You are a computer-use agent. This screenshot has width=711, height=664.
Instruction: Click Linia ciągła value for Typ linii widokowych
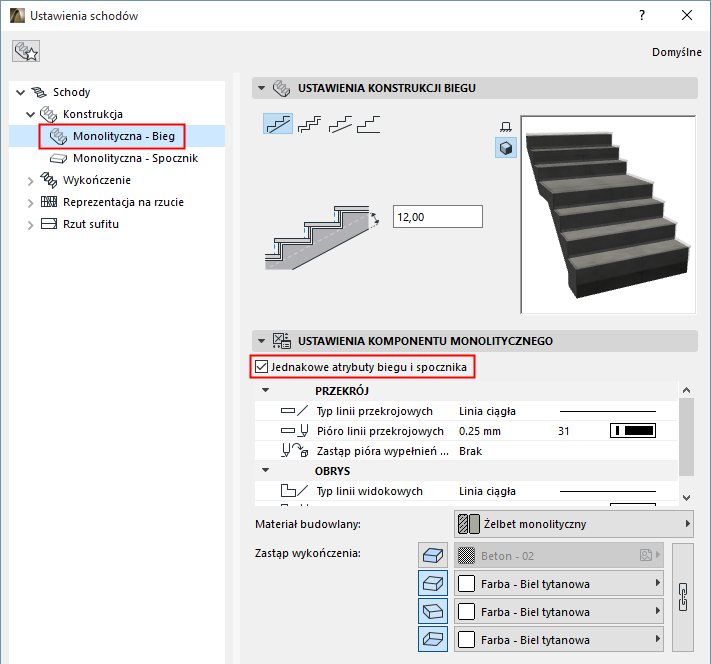(487, 491)
